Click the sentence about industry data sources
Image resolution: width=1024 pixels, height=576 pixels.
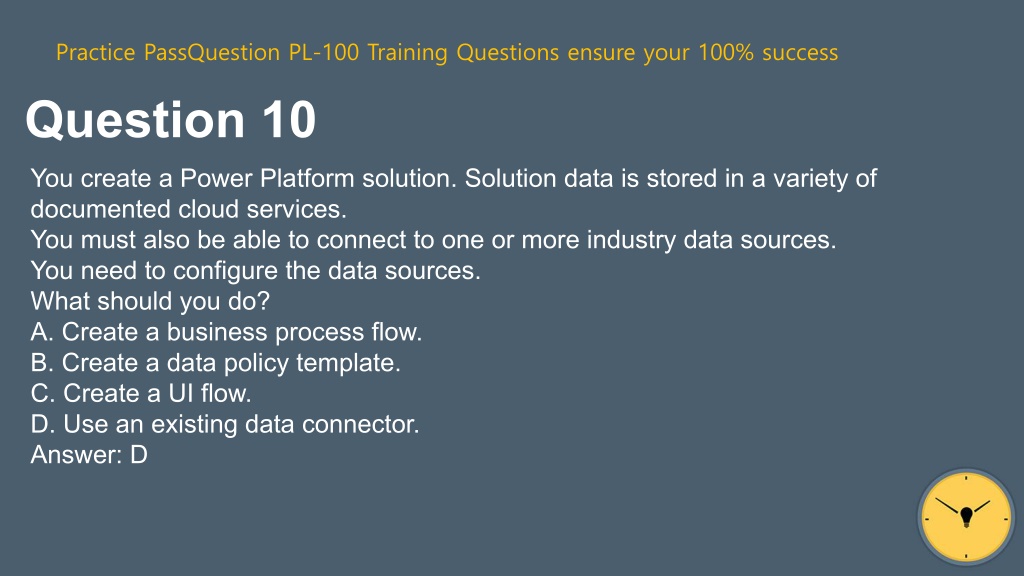click(x=433, y=240)
